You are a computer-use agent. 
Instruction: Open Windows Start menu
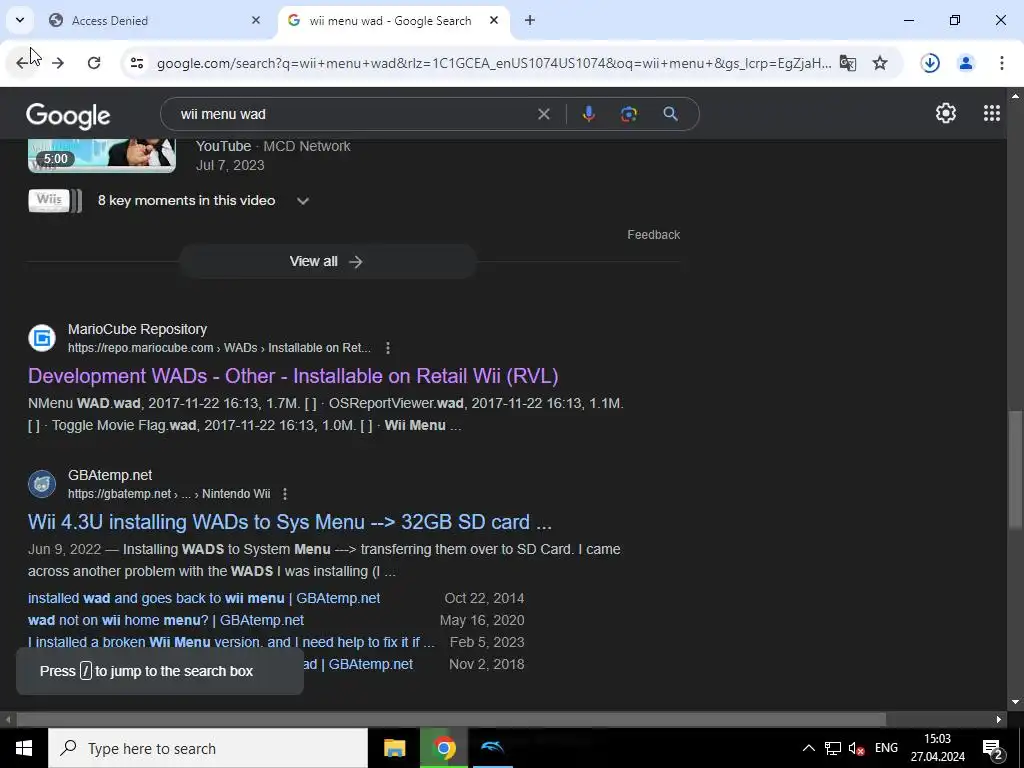24,748
